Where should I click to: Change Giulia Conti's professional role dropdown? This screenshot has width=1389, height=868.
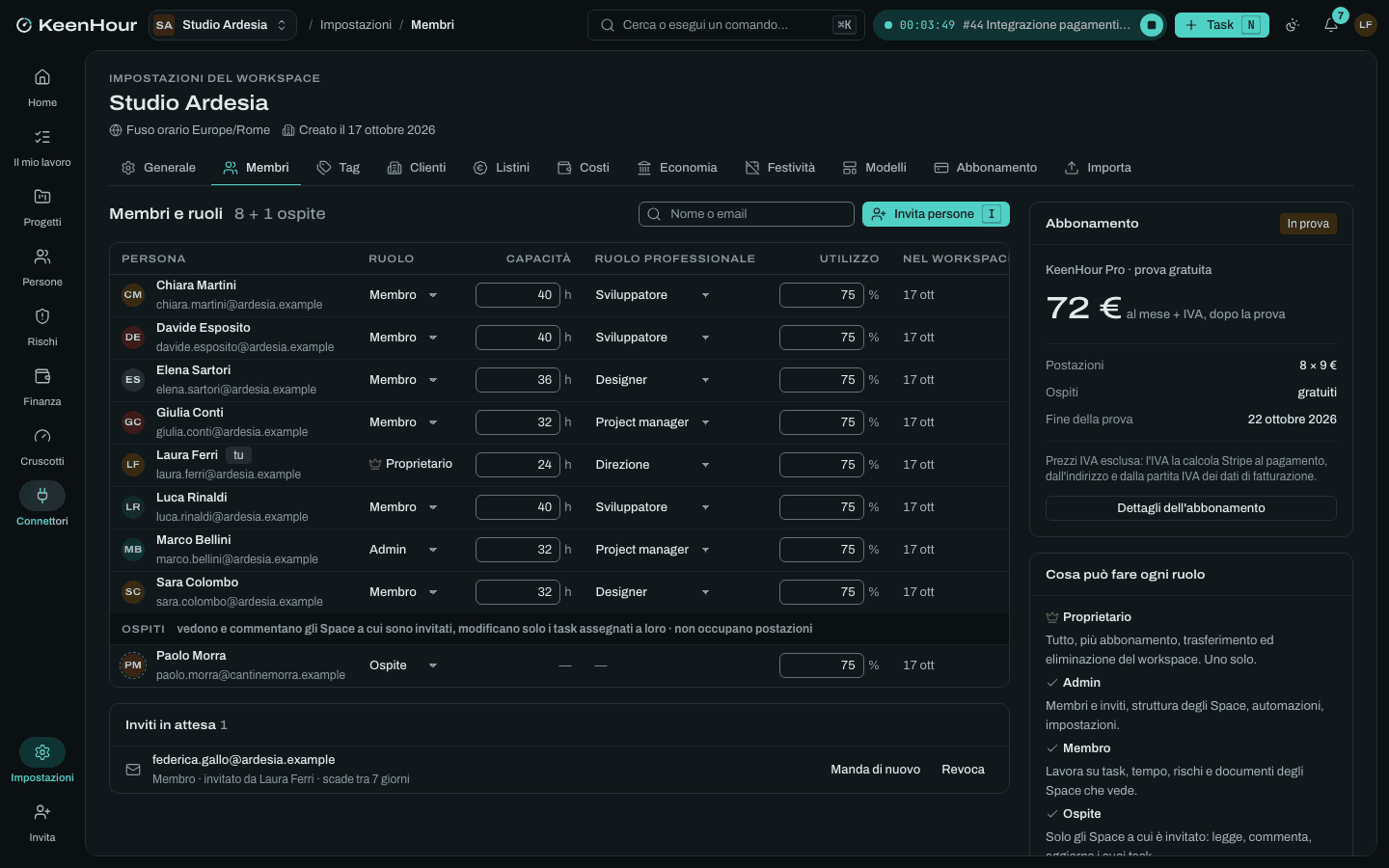click(x=653, y=422)
